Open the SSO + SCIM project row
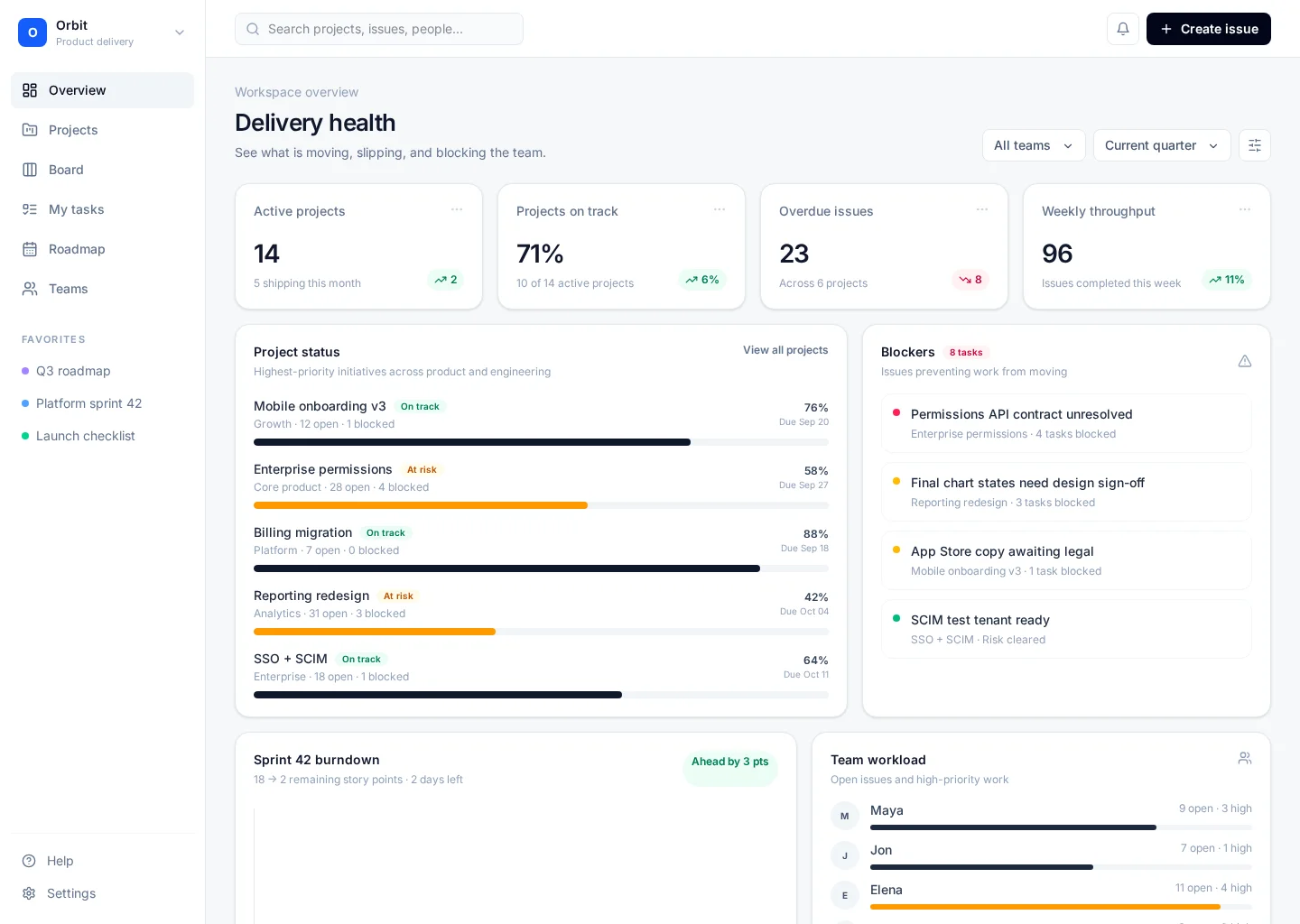 pyautogui.click(x=541, y=674)
